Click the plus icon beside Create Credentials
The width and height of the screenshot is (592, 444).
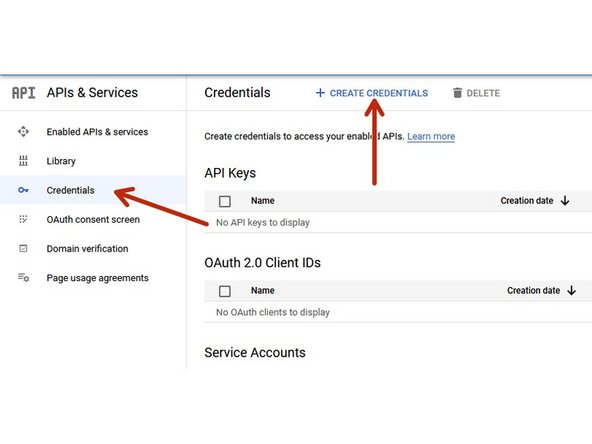pyautogui.click(x=320, y=93)
